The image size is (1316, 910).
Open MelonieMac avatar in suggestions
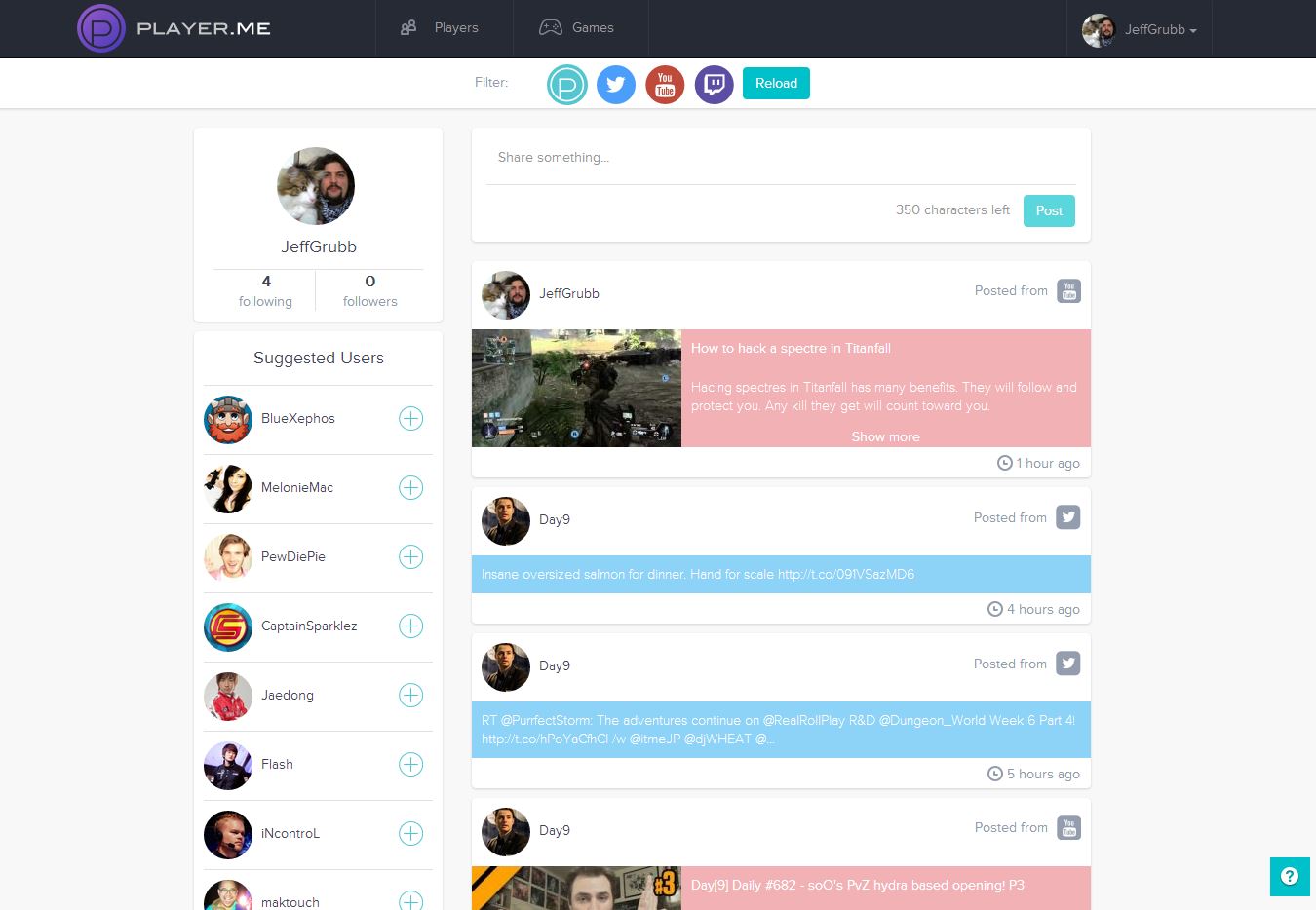click(x=228, y=489)
